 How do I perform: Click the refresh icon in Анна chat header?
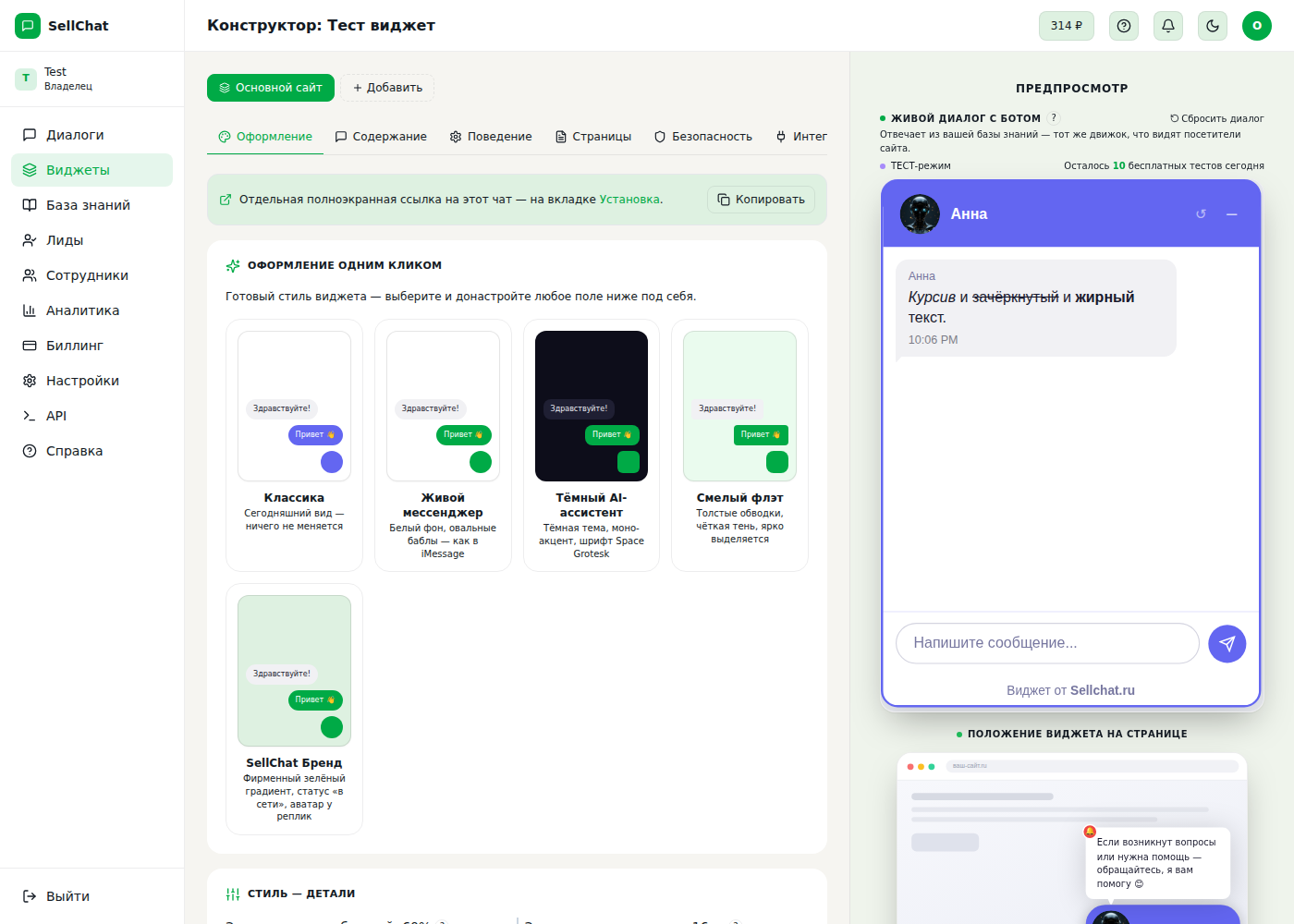[1201, 214]
